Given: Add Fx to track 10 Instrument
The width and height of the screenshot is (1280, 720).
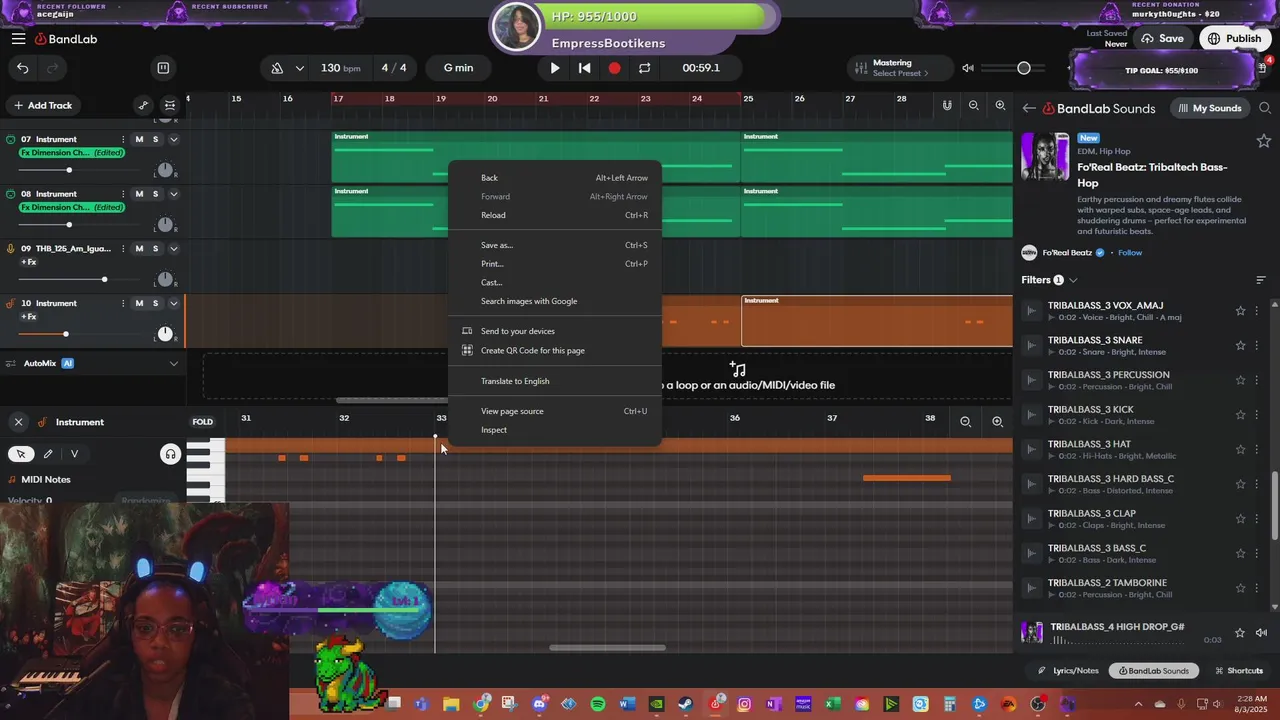Looking at the screenshot, I should click(29, 317).
